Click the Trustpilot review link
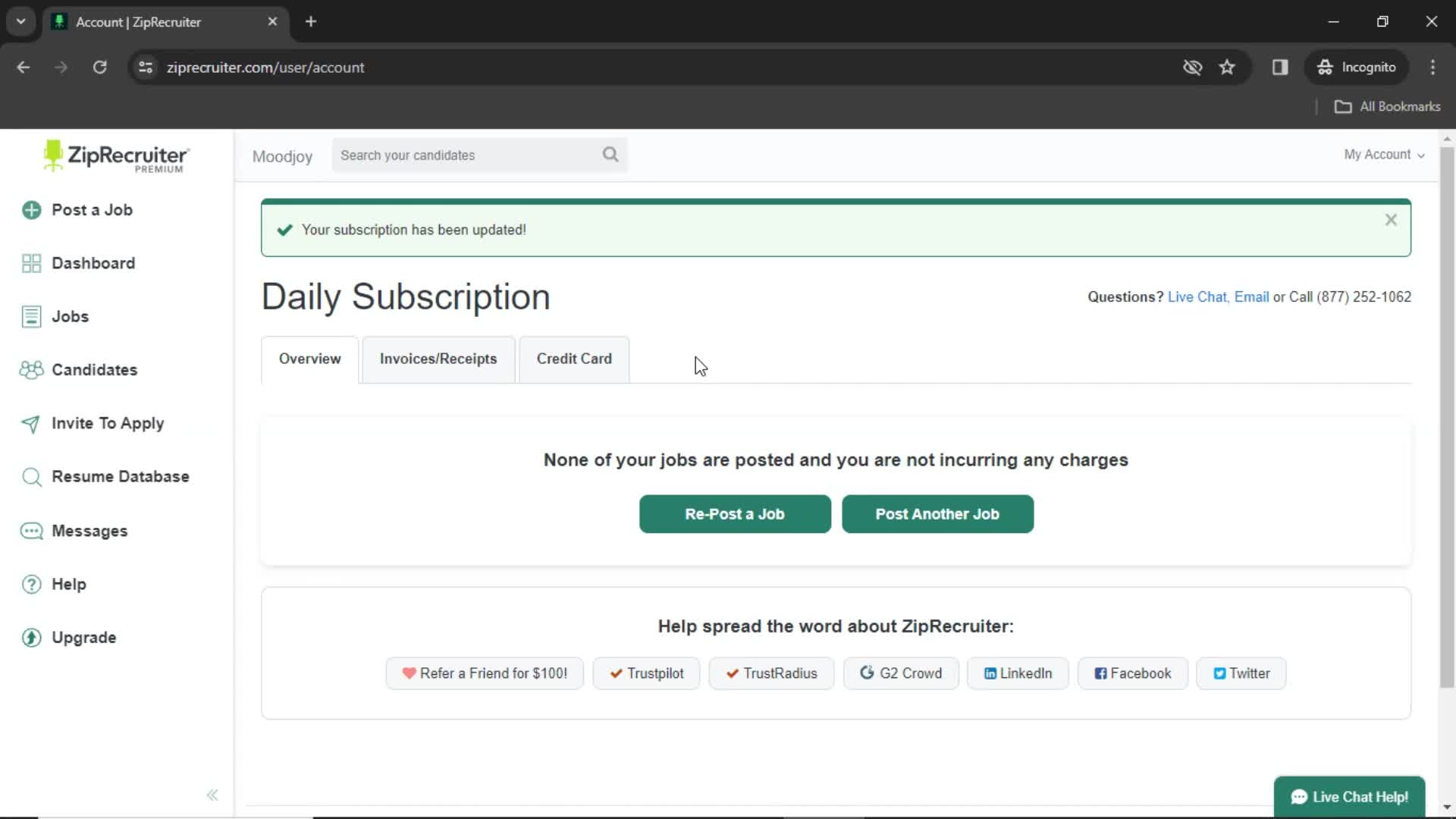The image size is (1456, 819). (646, 672)
